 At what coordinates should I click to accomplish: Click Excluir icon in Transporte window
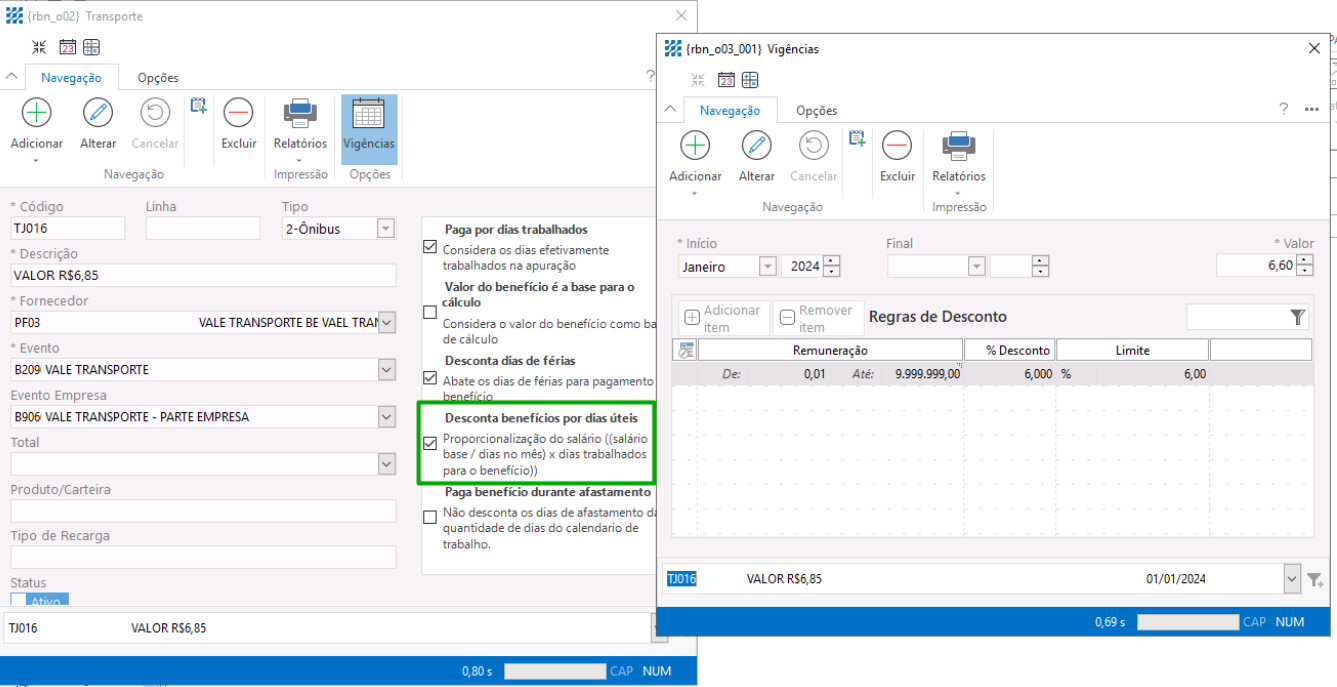[x=238, y=113]
